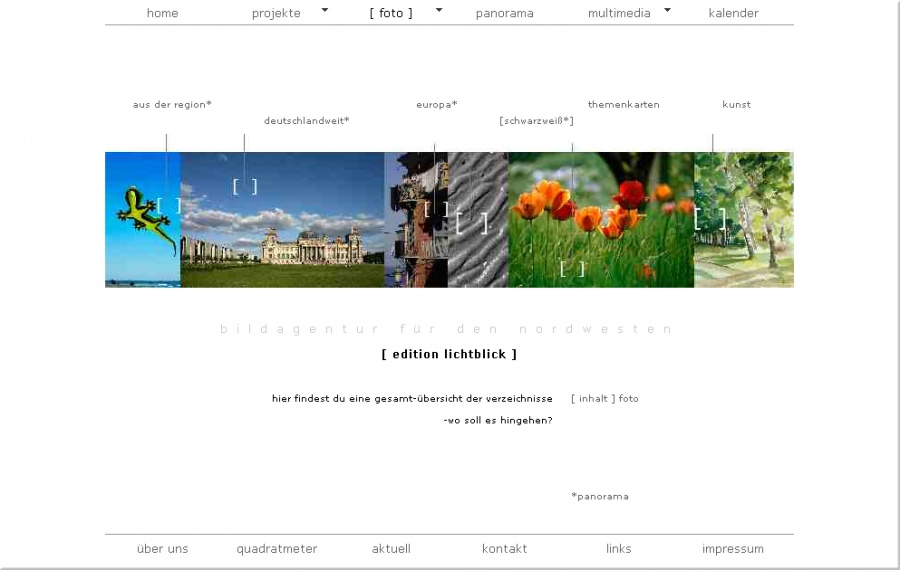Open the '[ inhalt ] foto' link

click(604, 398)
